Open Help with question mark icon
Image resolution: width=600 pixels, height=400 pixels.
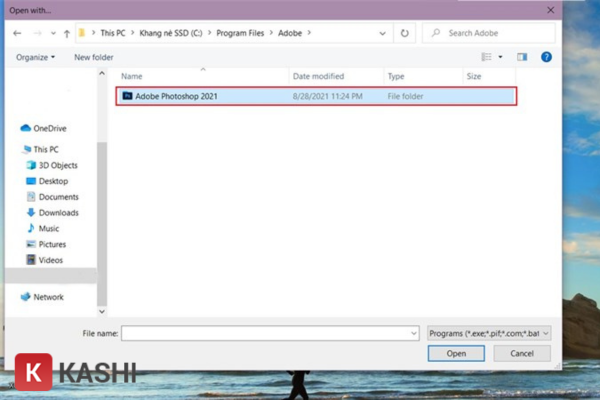[x=546, y=57]
